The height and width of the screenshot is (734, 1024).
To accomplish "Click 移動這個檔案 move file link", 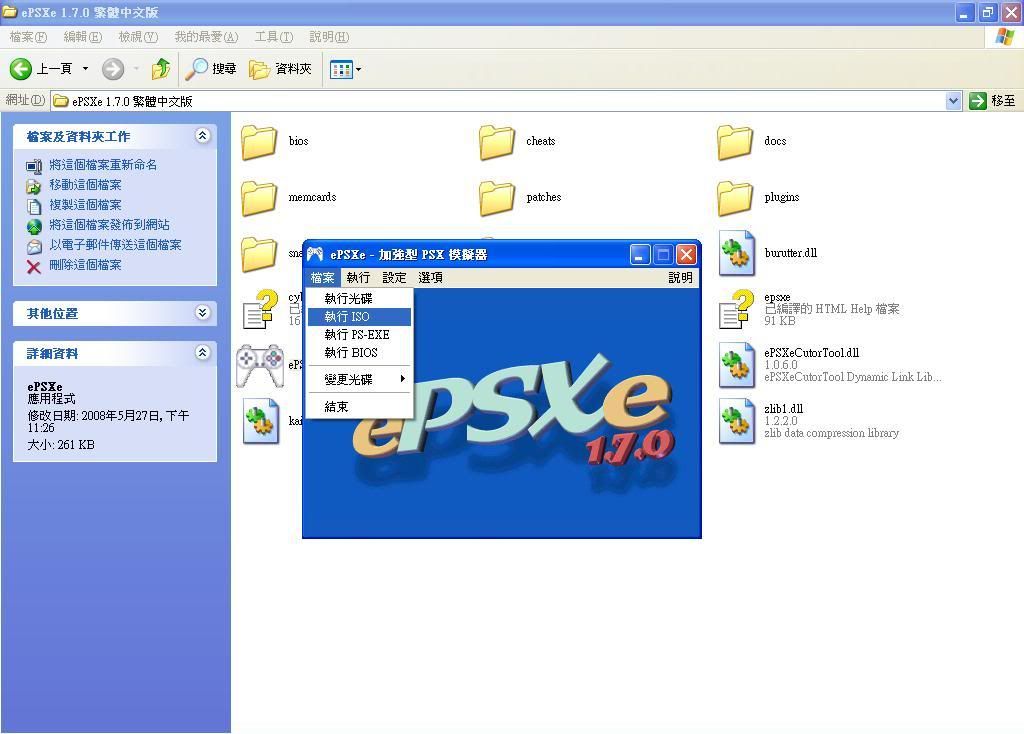I will coord(86,185).
